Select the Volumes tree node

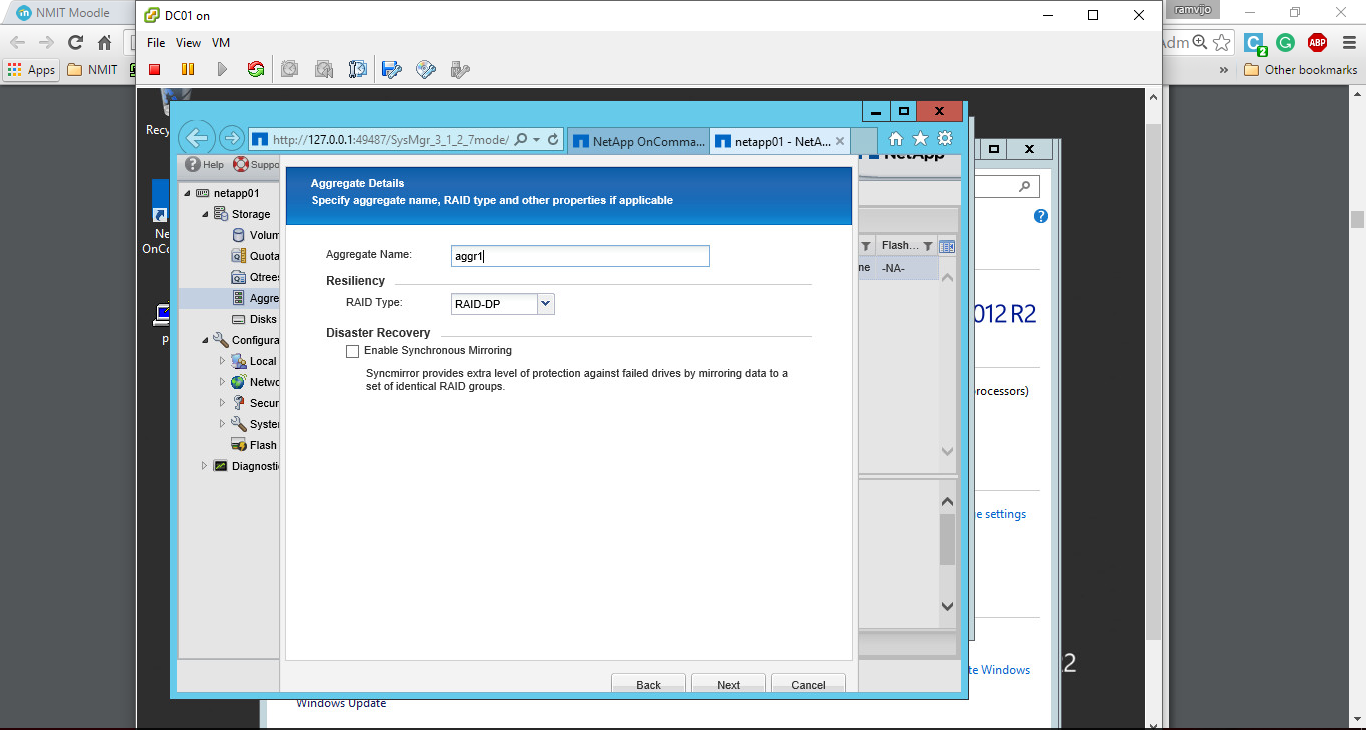coord(255,235)
